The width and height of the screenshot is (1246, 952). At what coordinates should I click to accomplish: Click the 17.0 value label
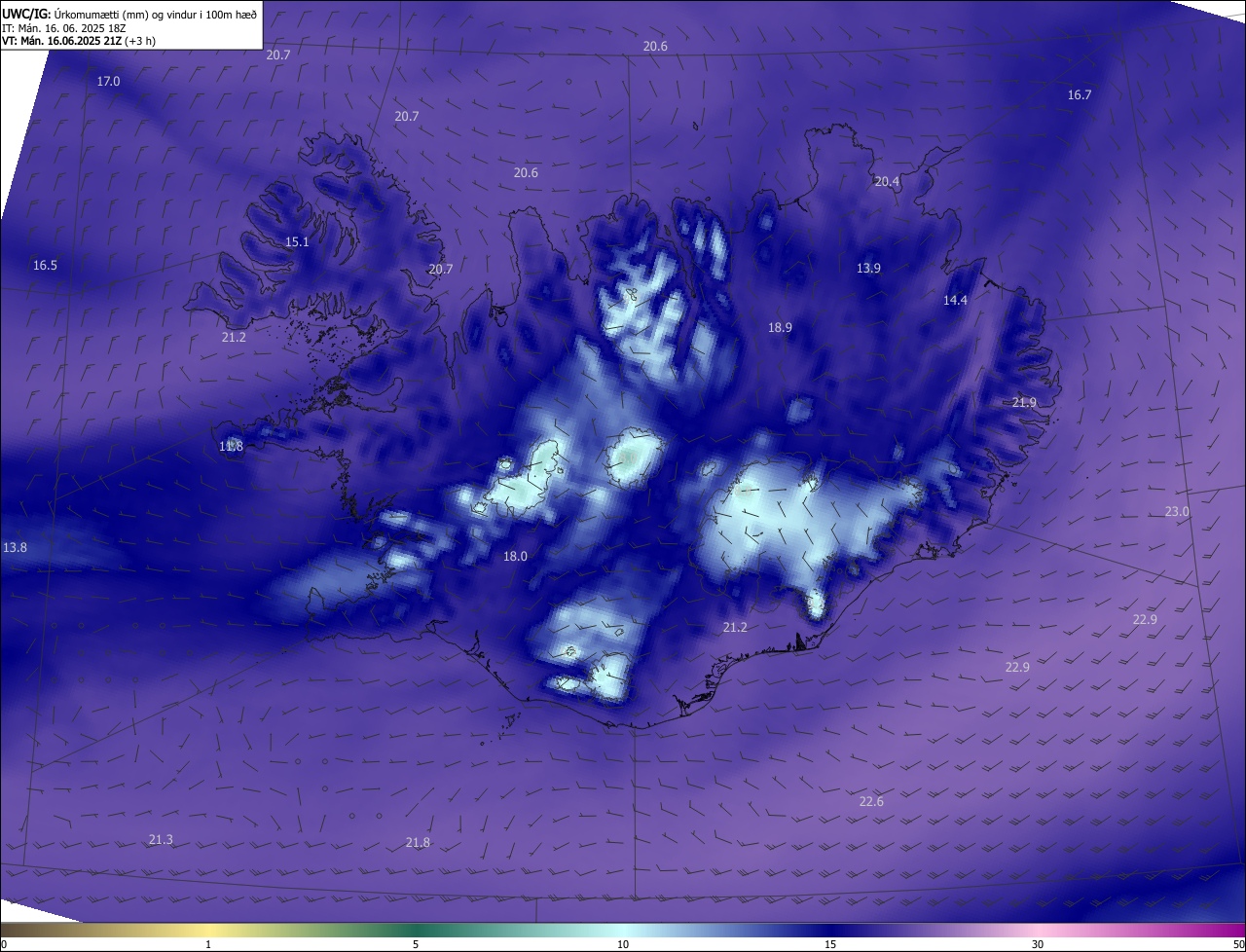[108, 82]
